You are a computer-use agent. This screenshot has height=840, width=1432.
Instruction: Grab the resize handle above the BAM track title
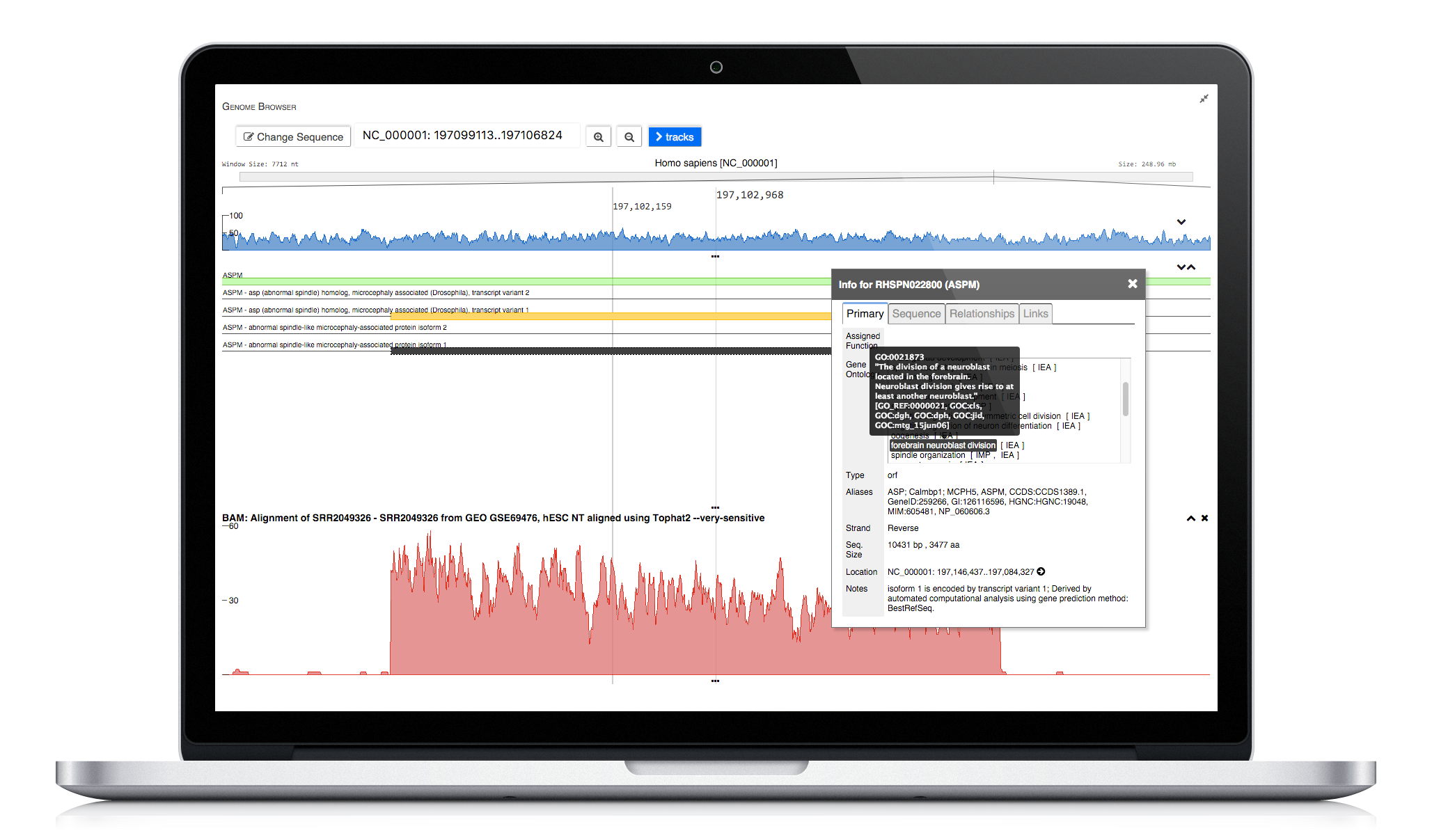pyautogui.click(x=715, y=507)
